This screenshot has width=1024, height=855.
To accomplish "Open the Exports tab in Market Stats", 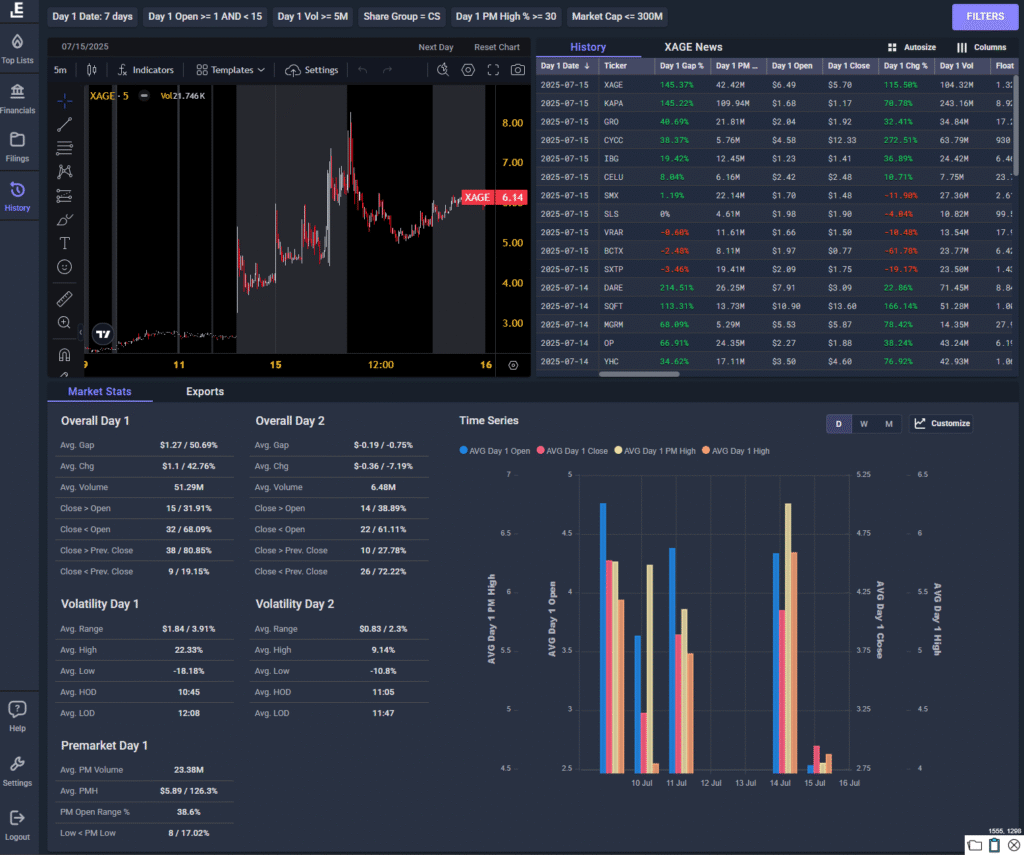I will [x=204, y=391].
